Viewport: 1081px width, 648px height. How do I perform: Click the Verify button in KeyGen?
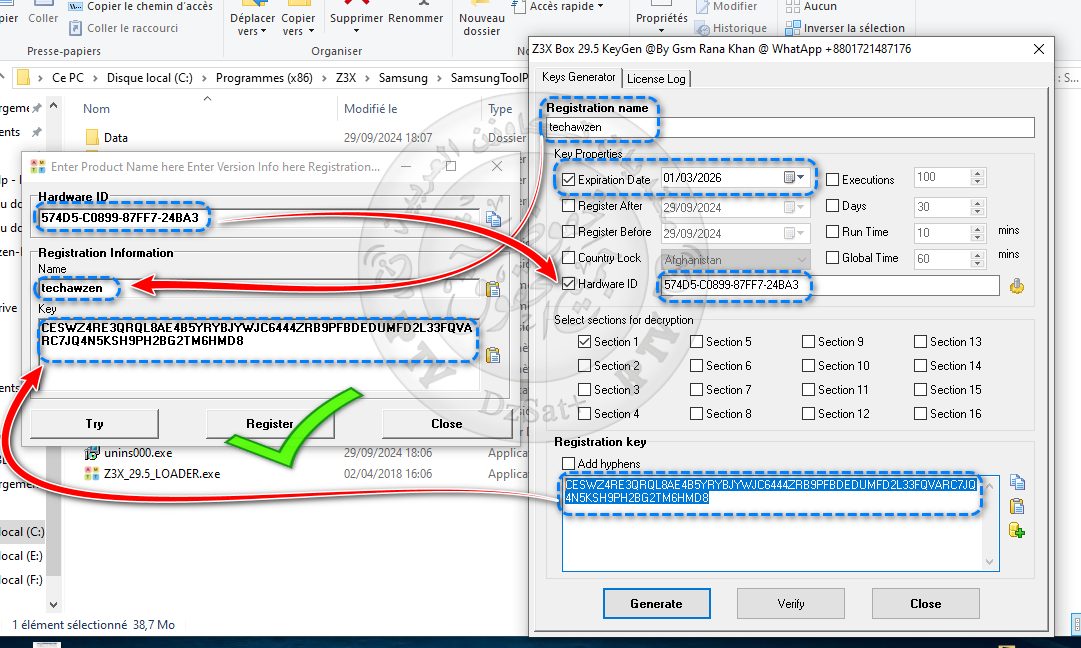[791, 604]
